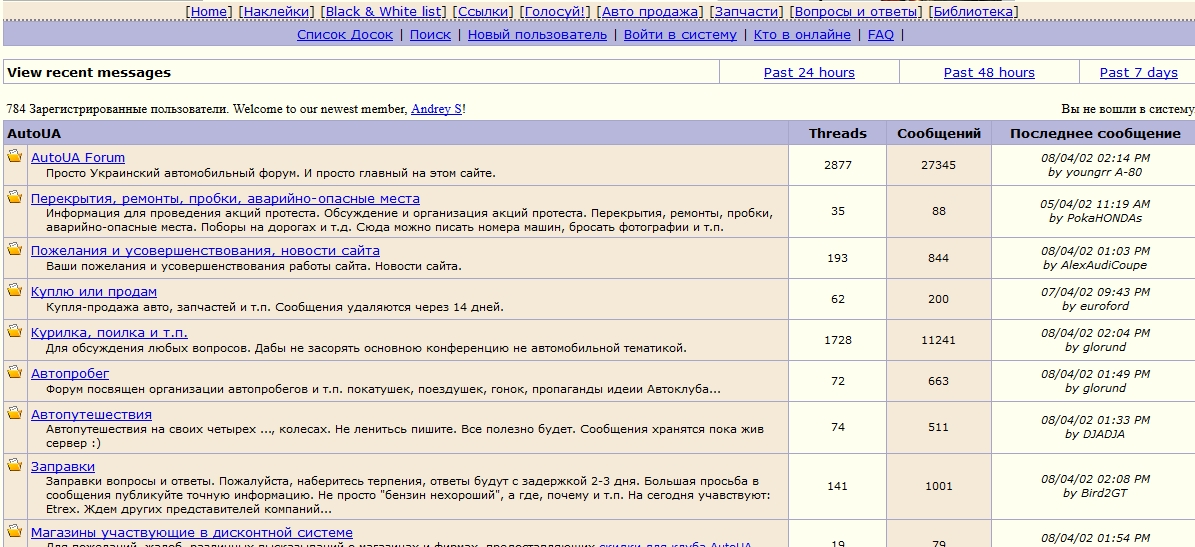Click folder icon next to Перекрытия, ремонты, пробки

point(15,197)
